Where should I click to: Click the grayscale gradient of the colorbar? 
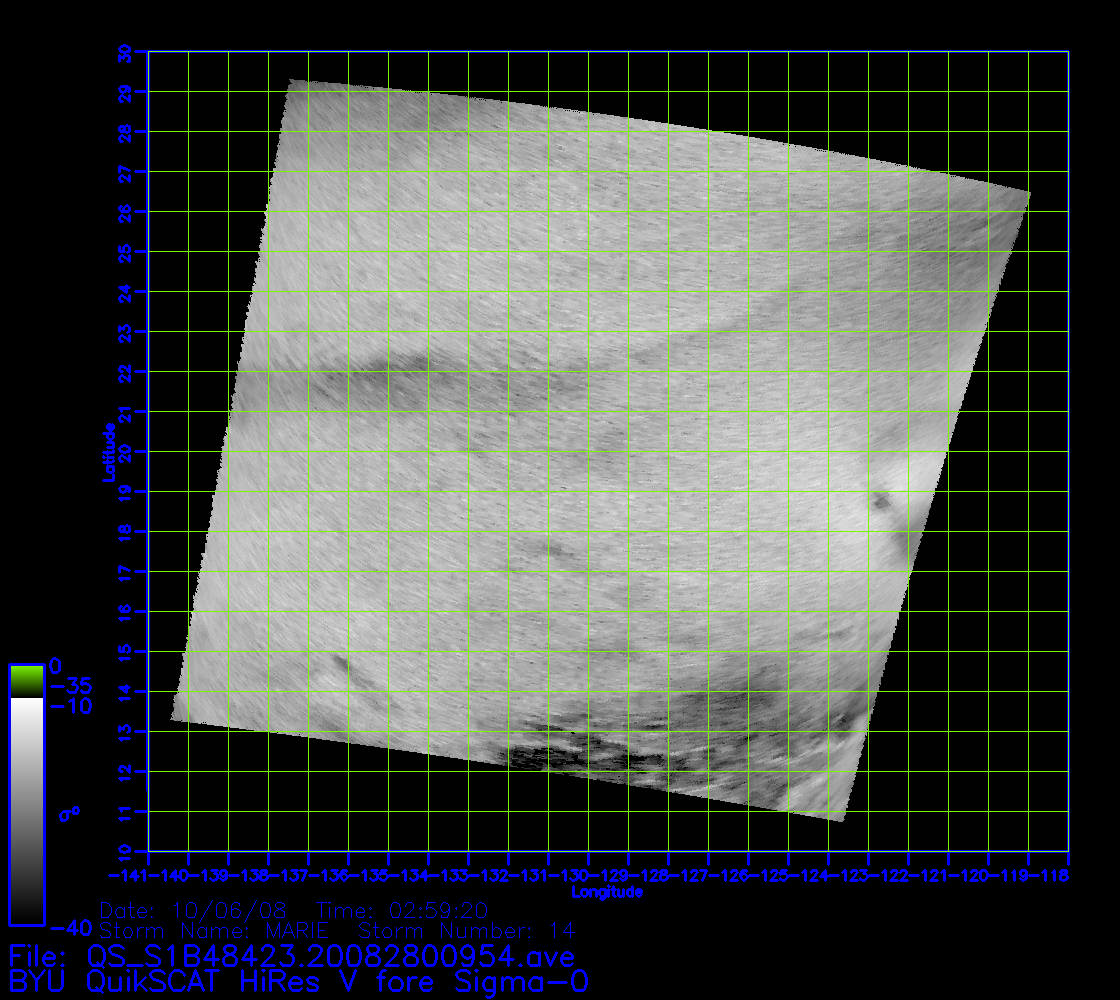click(x=26, y=810)
